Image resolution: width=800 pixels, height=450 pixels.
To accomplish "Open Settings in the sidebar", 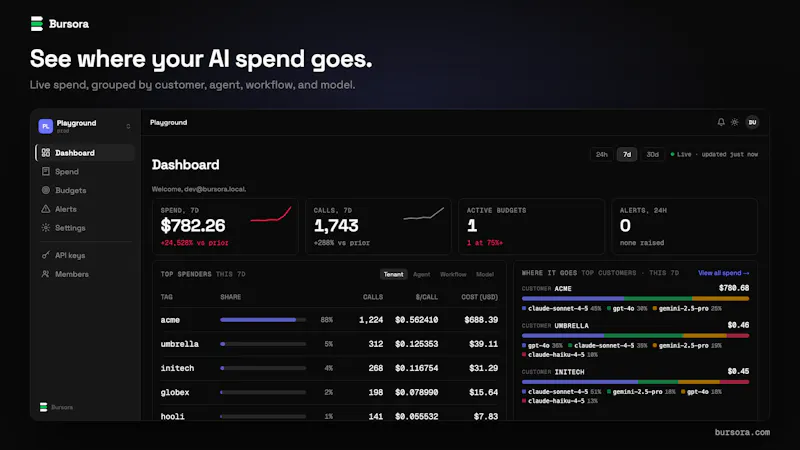I will pos(85,228).
